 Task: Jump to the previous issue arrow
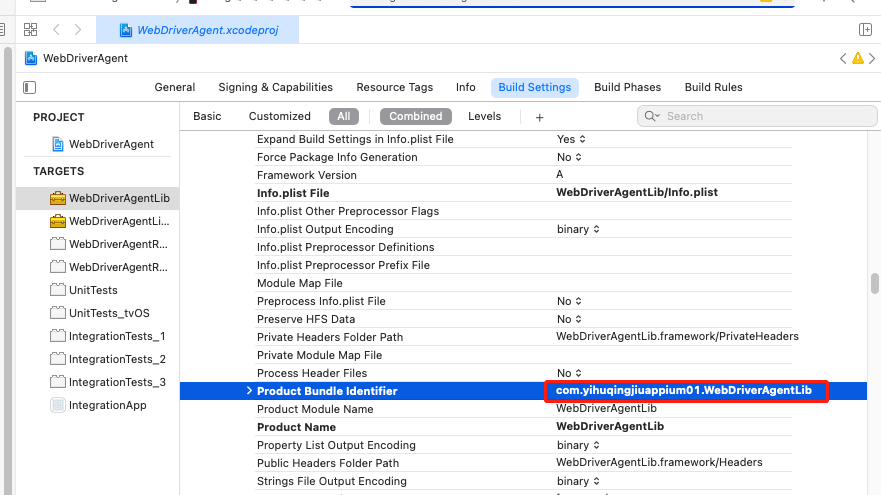(x=843, y=58)
